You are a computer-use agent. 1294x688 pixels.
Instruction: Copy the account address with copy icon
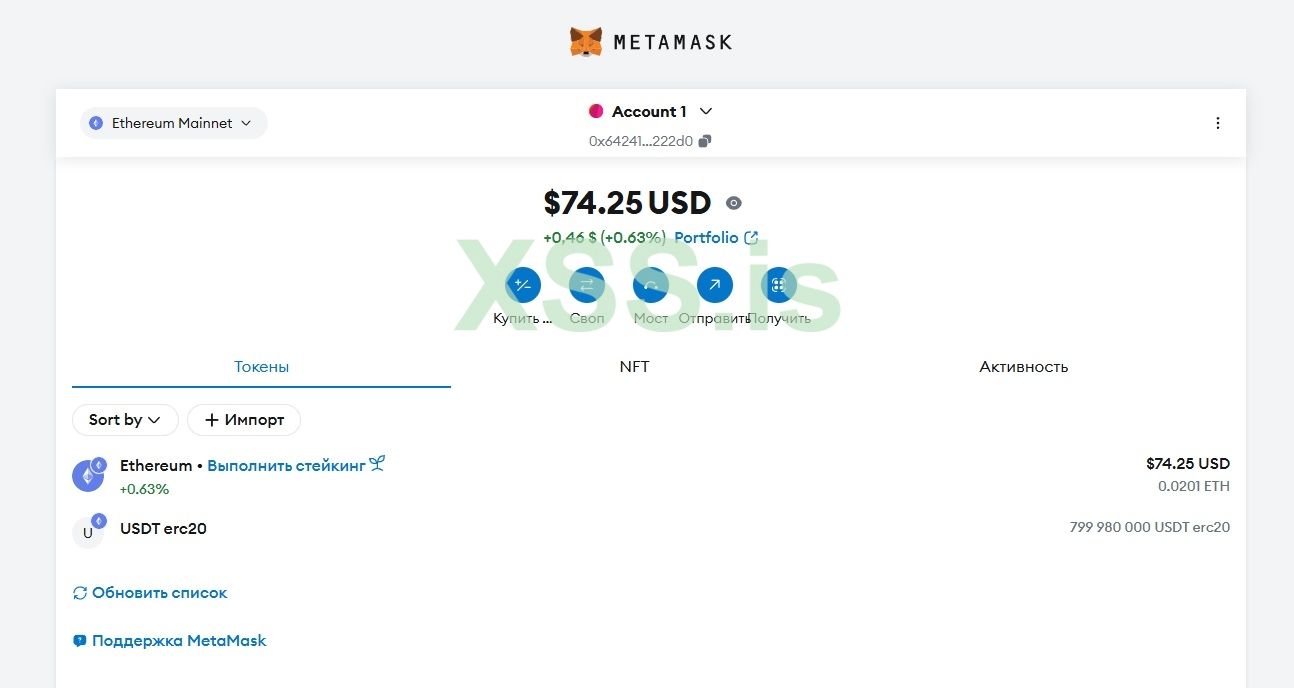click(705, 141)
